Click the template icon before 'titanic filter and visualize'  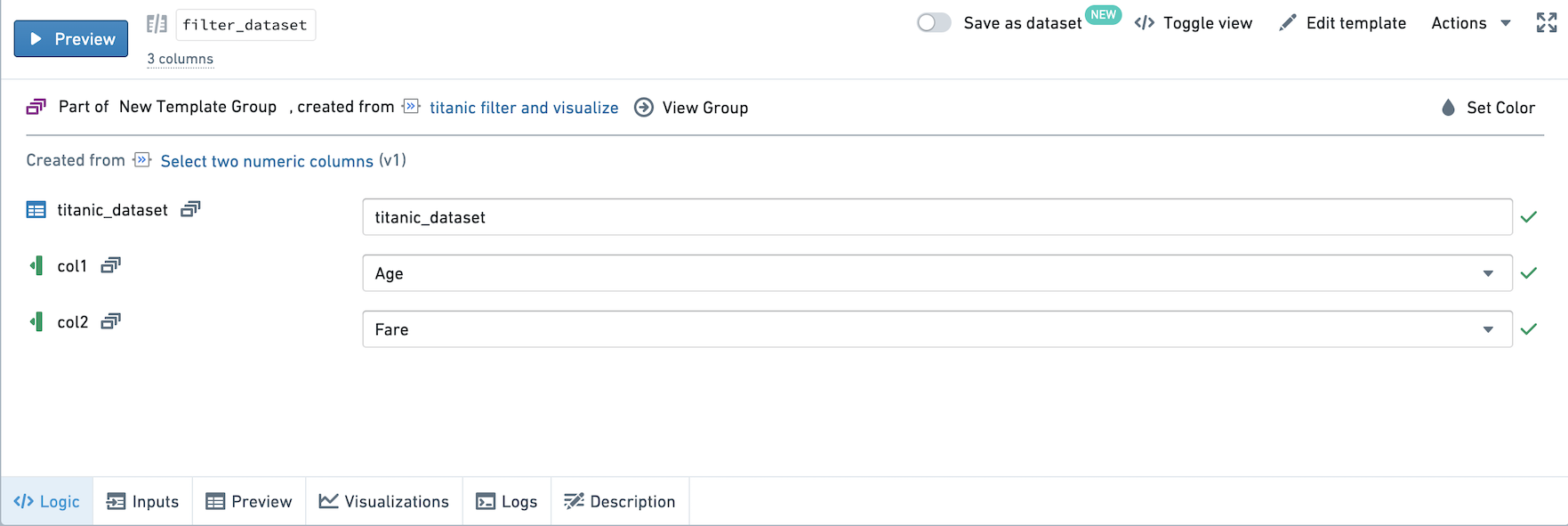click(411, 107)
